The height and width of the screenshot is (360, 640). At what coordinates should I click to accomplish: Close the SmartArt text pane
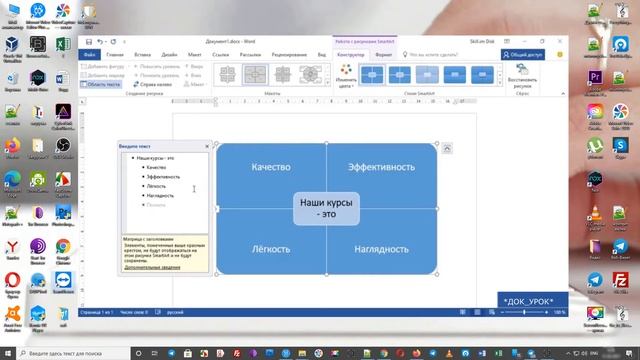click(207, 146)
